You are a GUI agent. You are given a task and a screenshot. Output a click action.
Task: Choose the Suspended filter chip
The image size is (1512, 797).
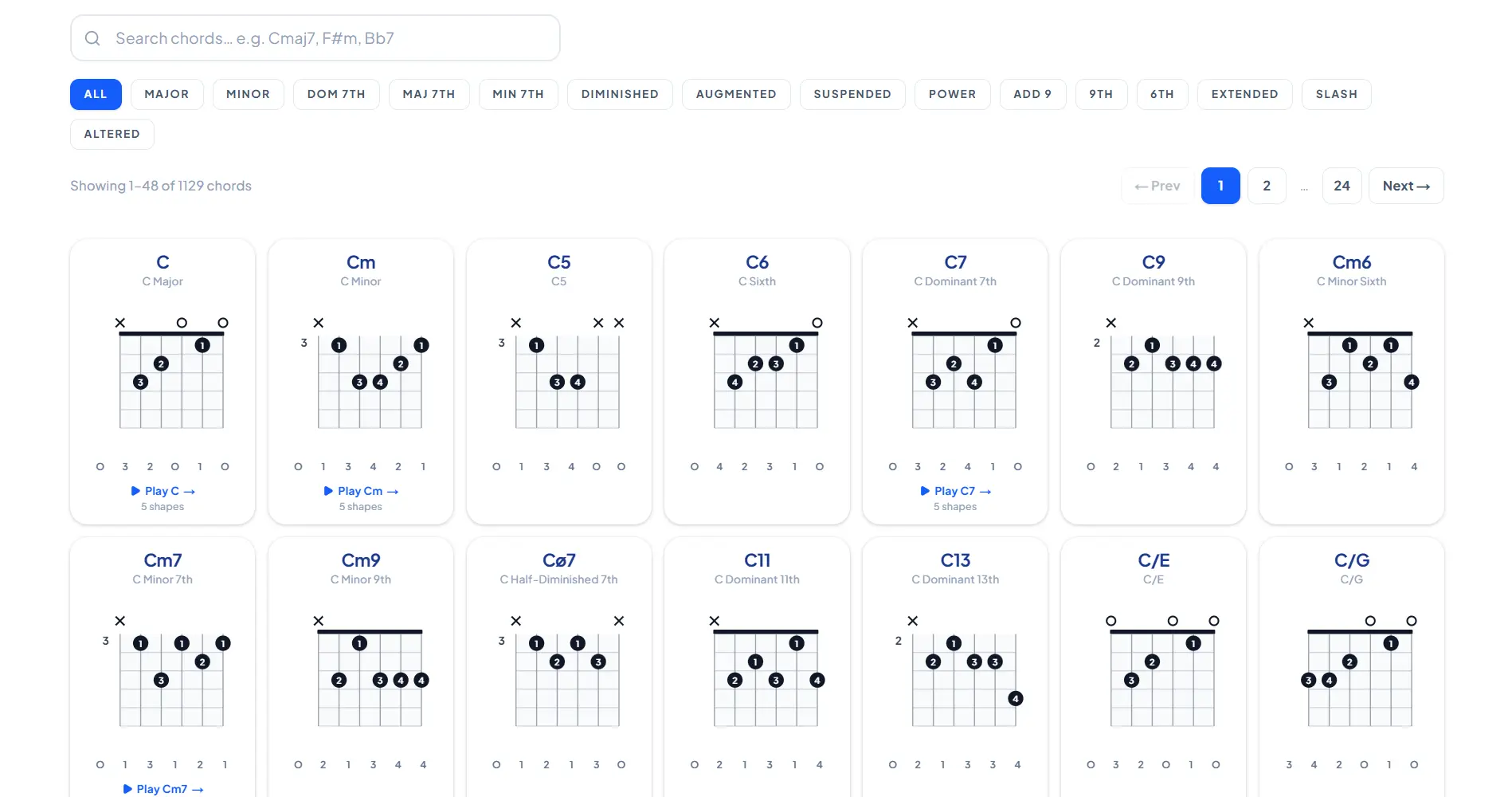tap(852, 94)
